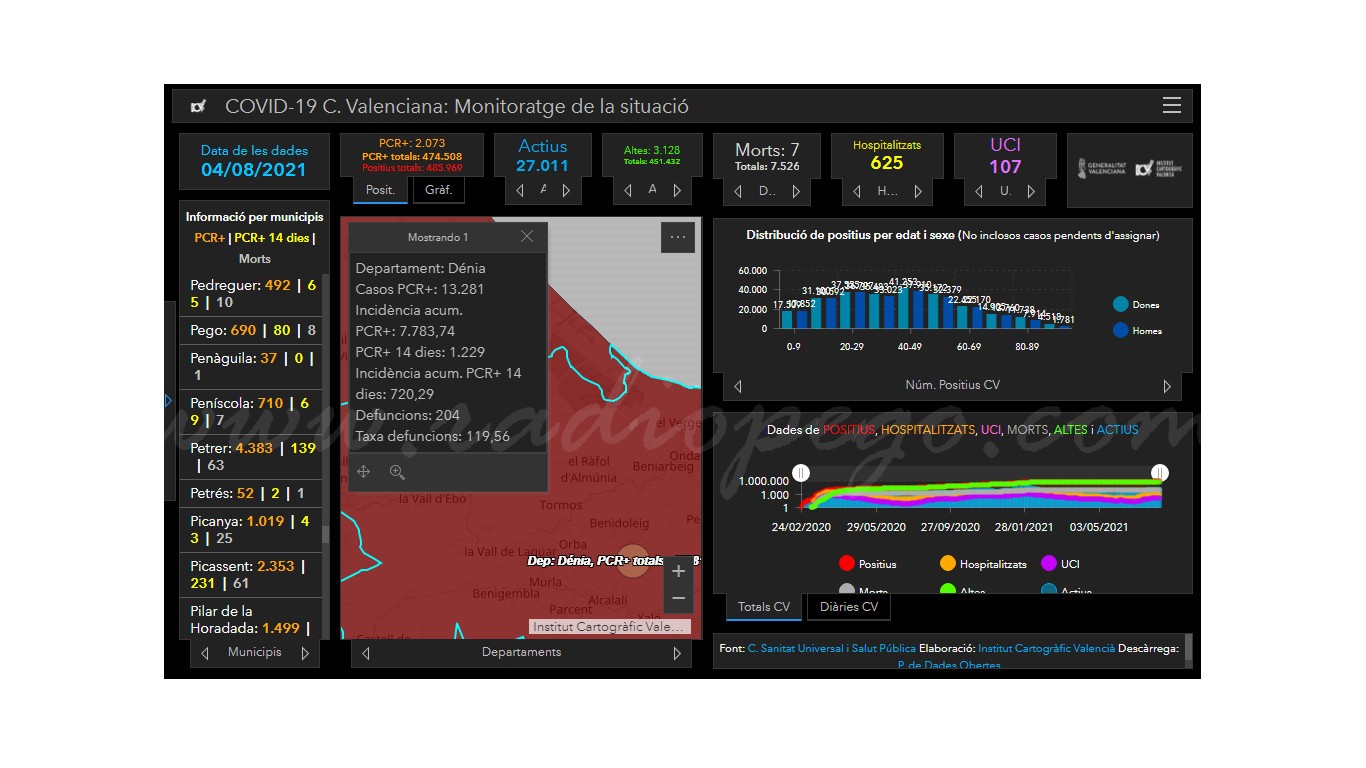Screen dimensions: 1366x768
Task: Open the C. Sanitat Universal i Salut Pública link
Action: pyautogui.click(x=831, y=648)
